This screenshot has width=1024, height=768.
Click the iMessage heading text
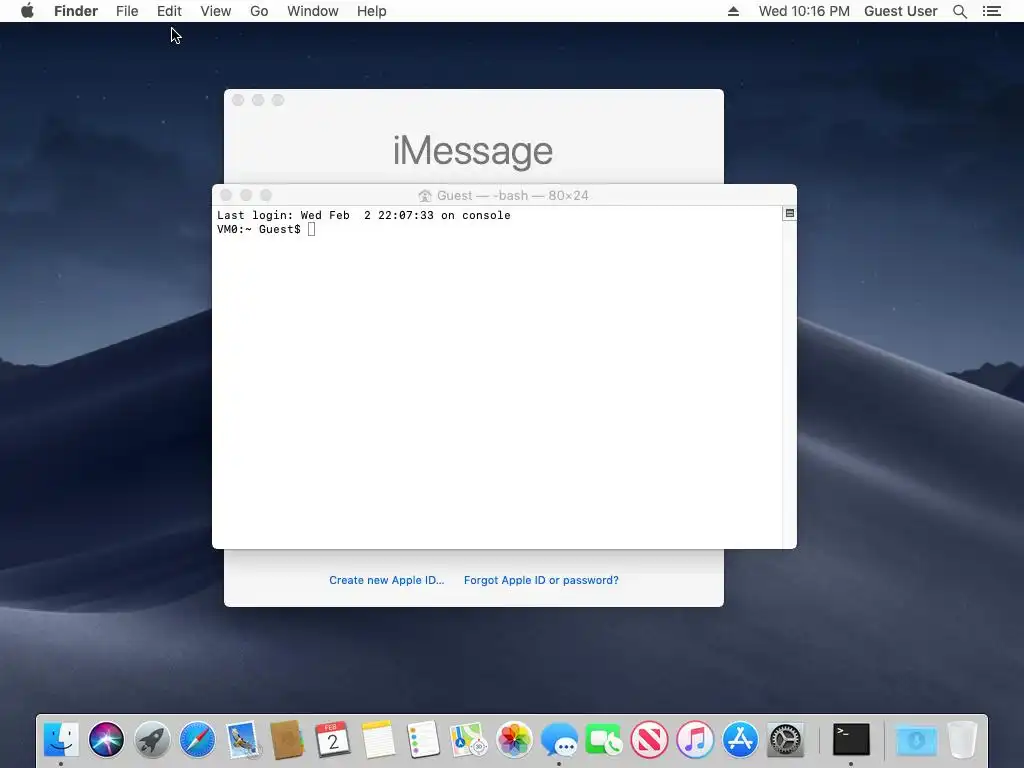click(473, 151)
